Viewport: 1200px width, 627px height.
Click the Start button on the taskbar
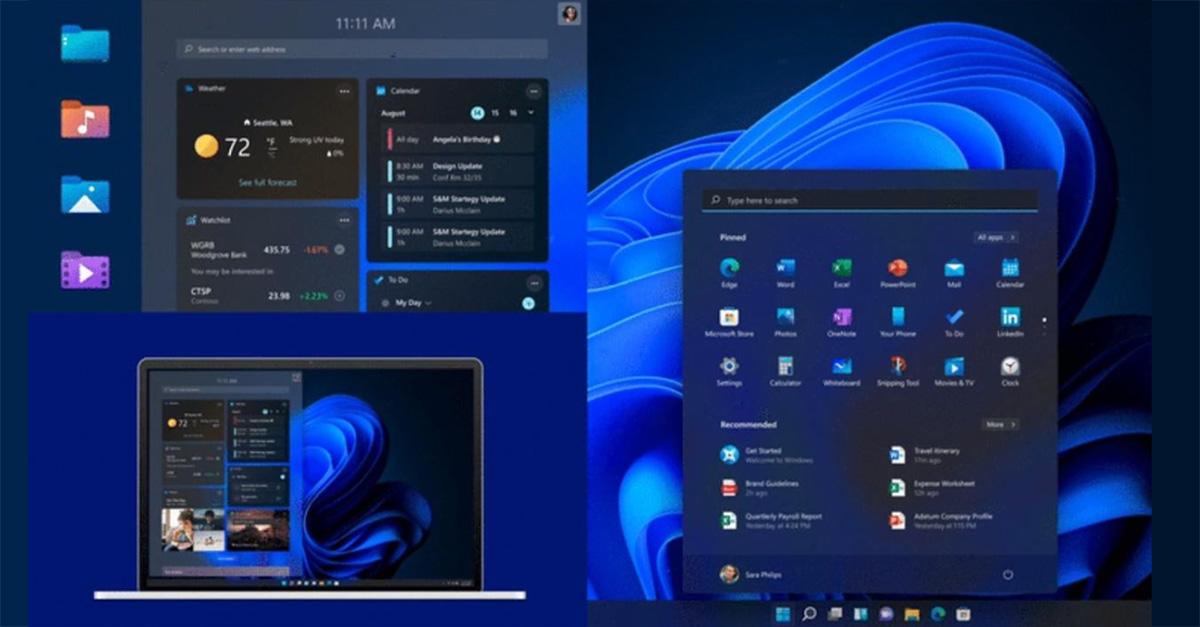click(783, 613)
